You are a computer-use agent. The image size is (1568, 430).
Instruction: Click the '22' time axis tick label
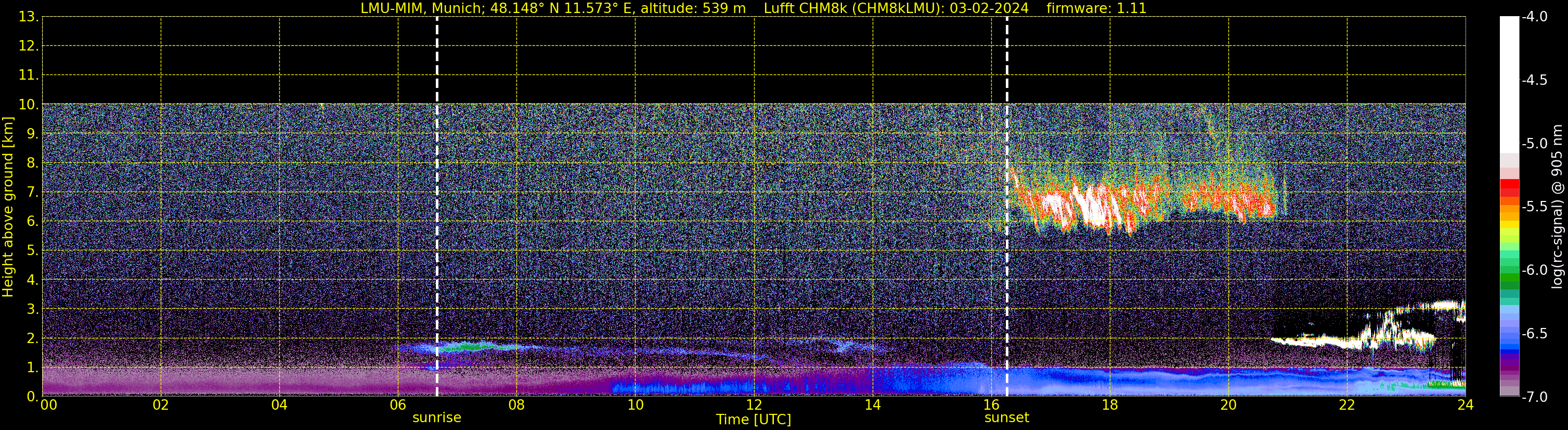(1347, 405)
